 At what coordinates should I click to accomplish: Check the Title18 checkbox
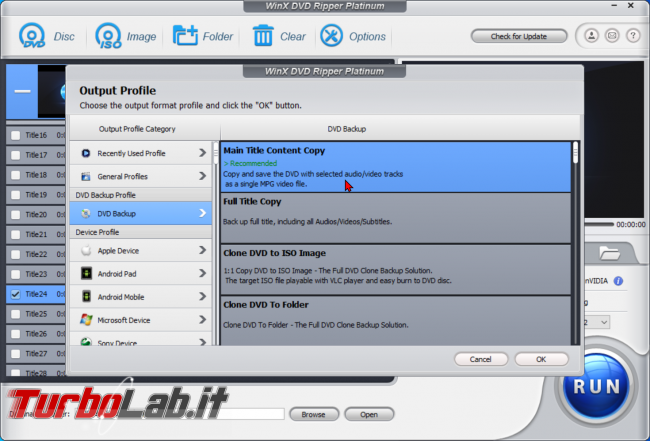15,175
